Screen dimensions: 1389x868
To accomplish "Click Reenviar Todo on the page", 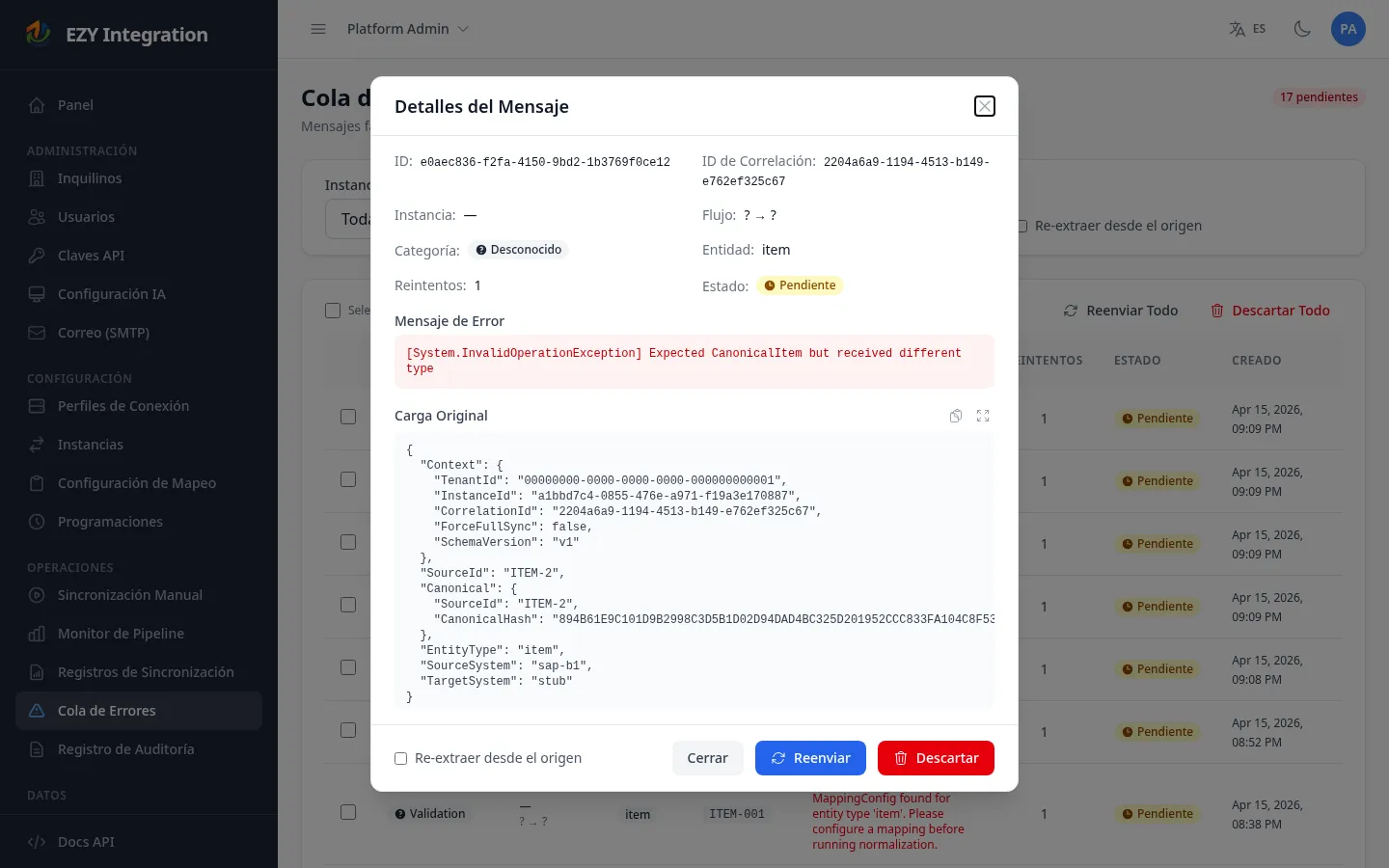I will point(1121,311).
